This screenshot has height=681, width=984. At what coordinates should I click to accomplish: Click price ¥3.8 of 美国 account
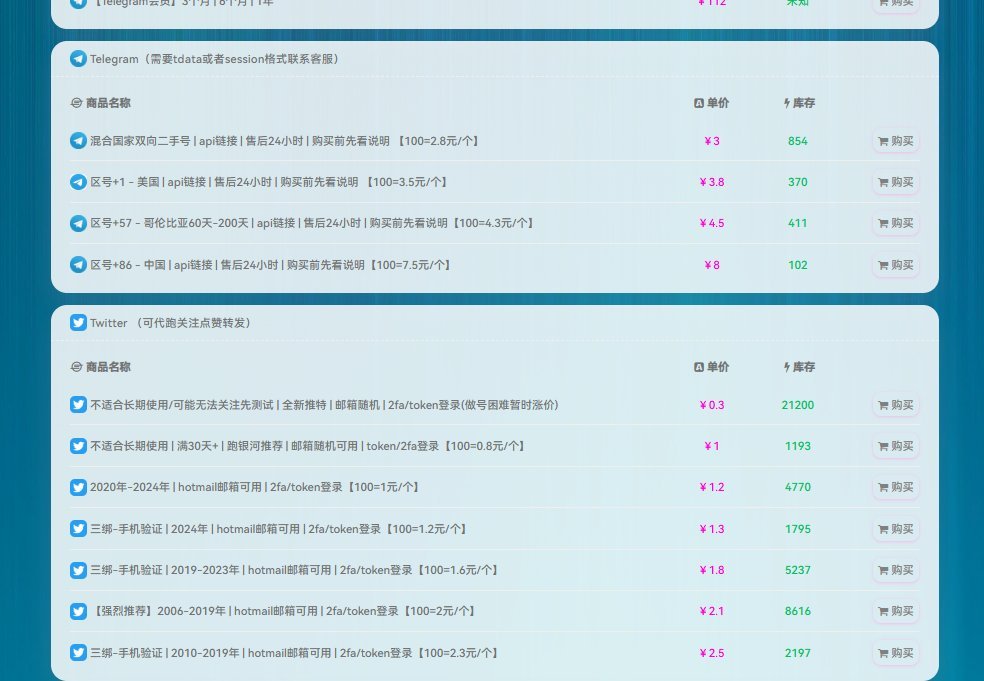712,182
